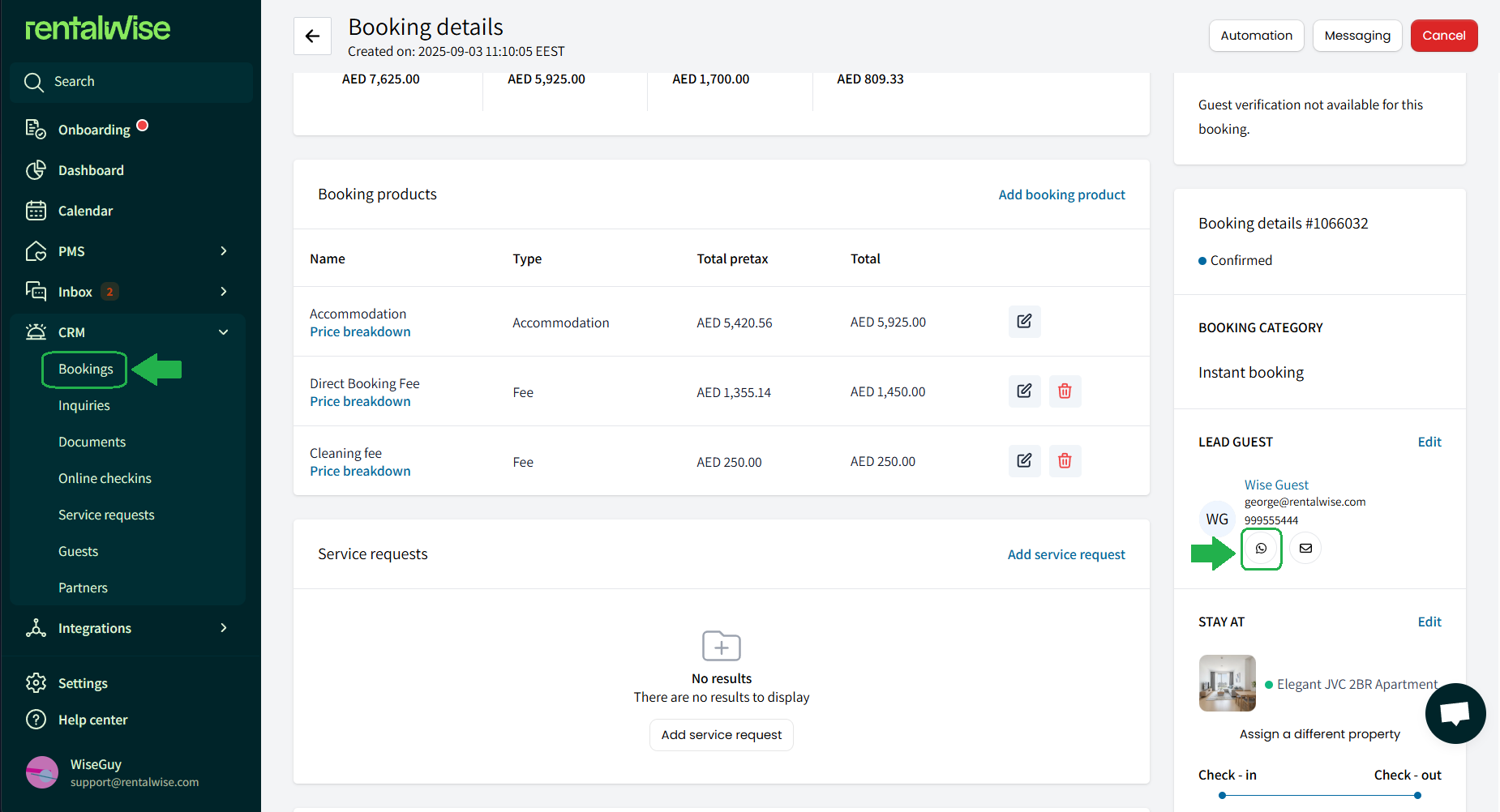Viewport: 1500px width, 812px height.
Task: Open the live chat widget bubble
Action: pyautogui.click(x=1455, y=713)
